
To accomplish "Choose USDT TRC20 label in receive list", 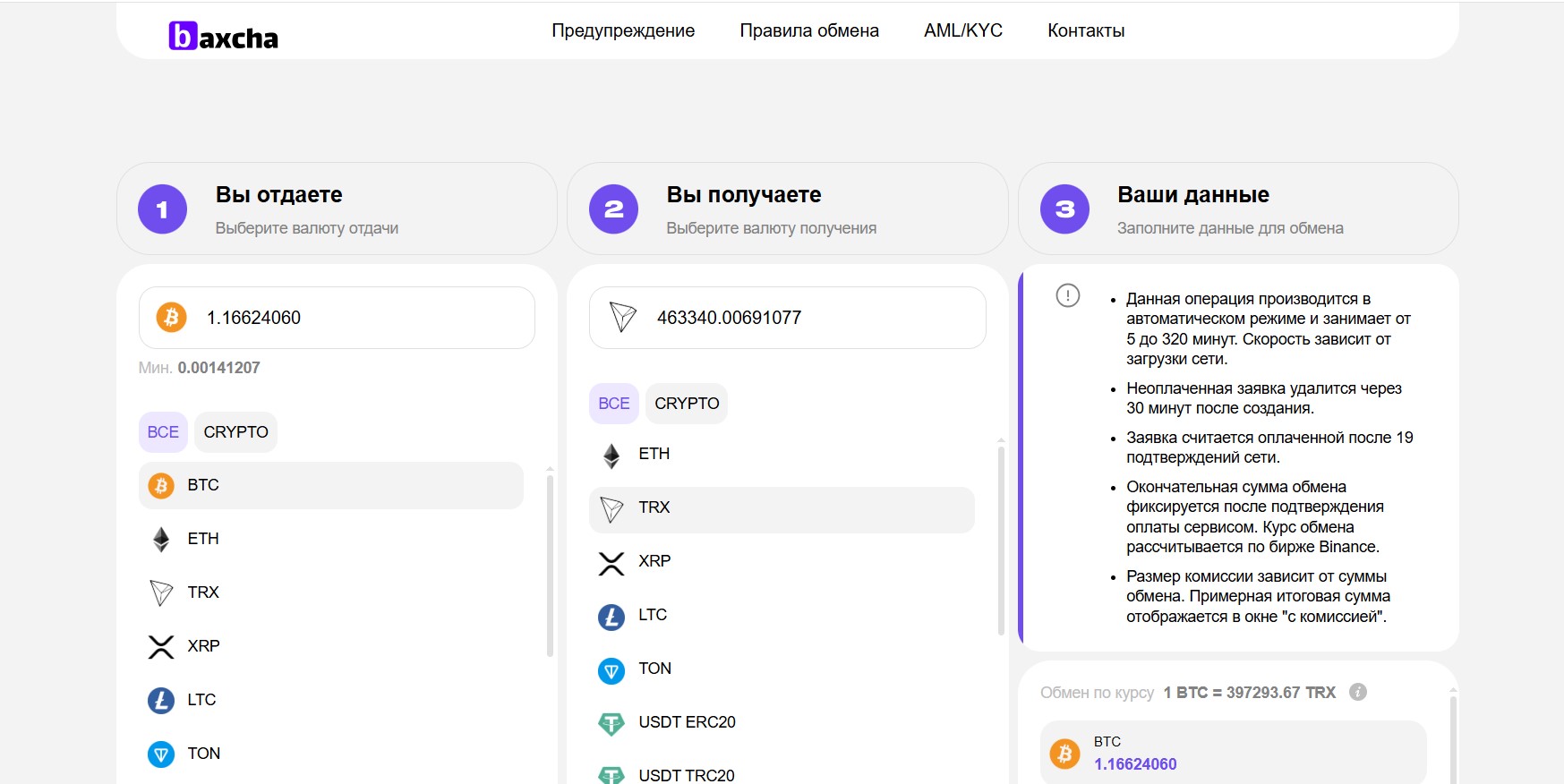I will click(x=687, y=775).
